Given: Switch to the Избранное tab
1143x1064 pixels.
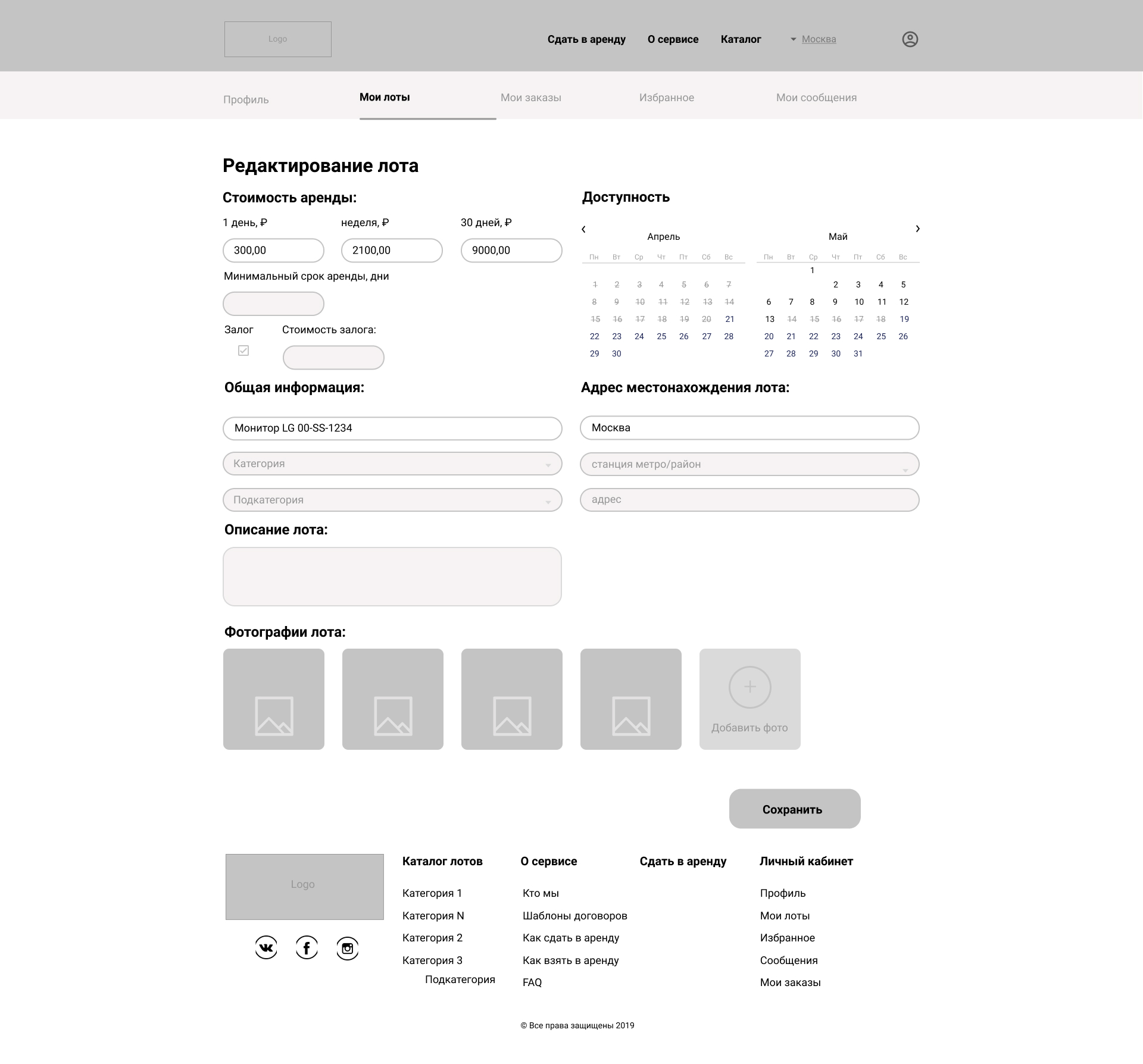Looking at the screenshot, I should tap(667, 98).
